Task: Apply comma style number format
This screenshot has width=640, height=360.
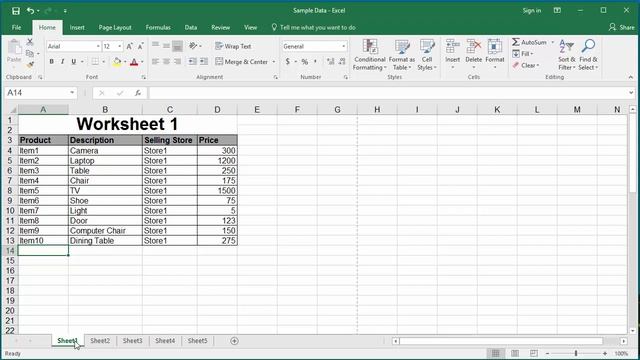Action: (x=315, y=62)
